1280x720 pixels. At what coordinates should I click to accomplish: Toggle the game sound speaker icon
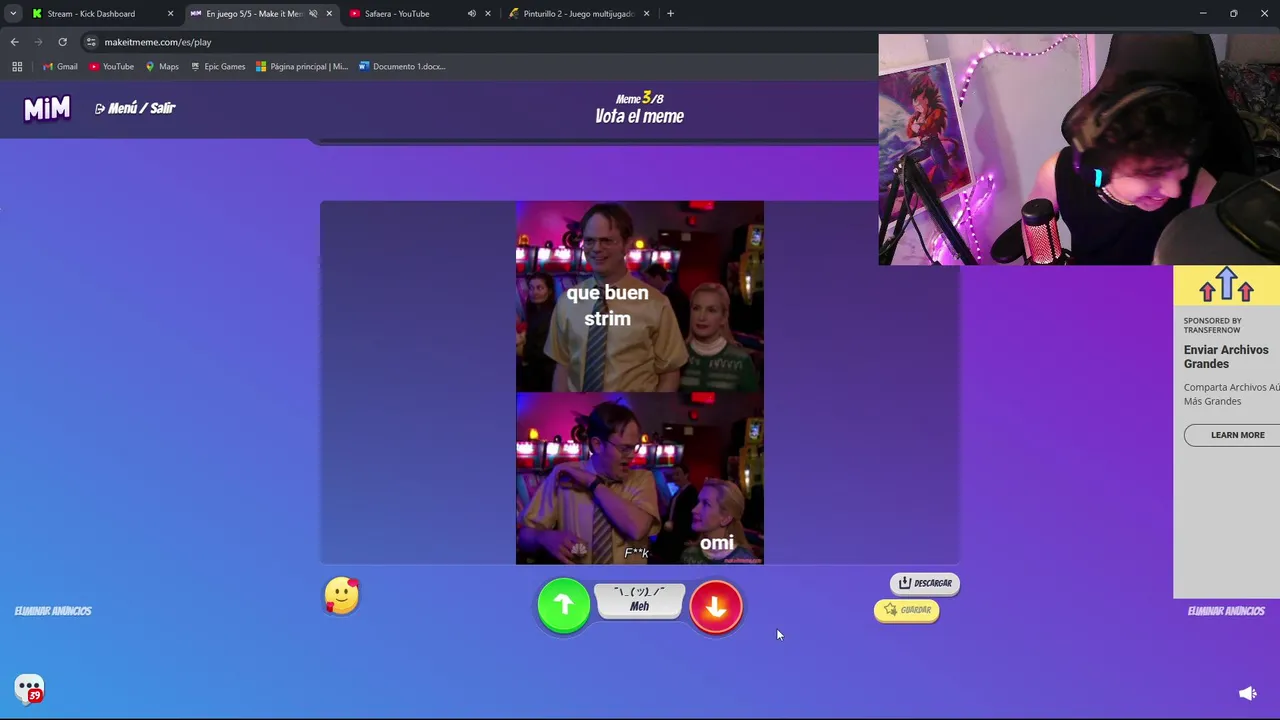1248,693
